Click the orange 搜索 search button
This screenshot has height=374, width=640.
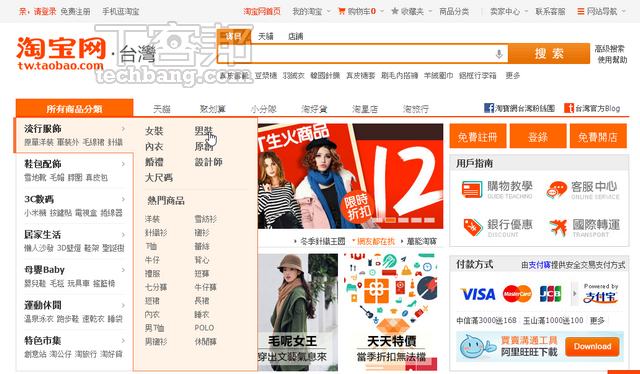point(549,53)
